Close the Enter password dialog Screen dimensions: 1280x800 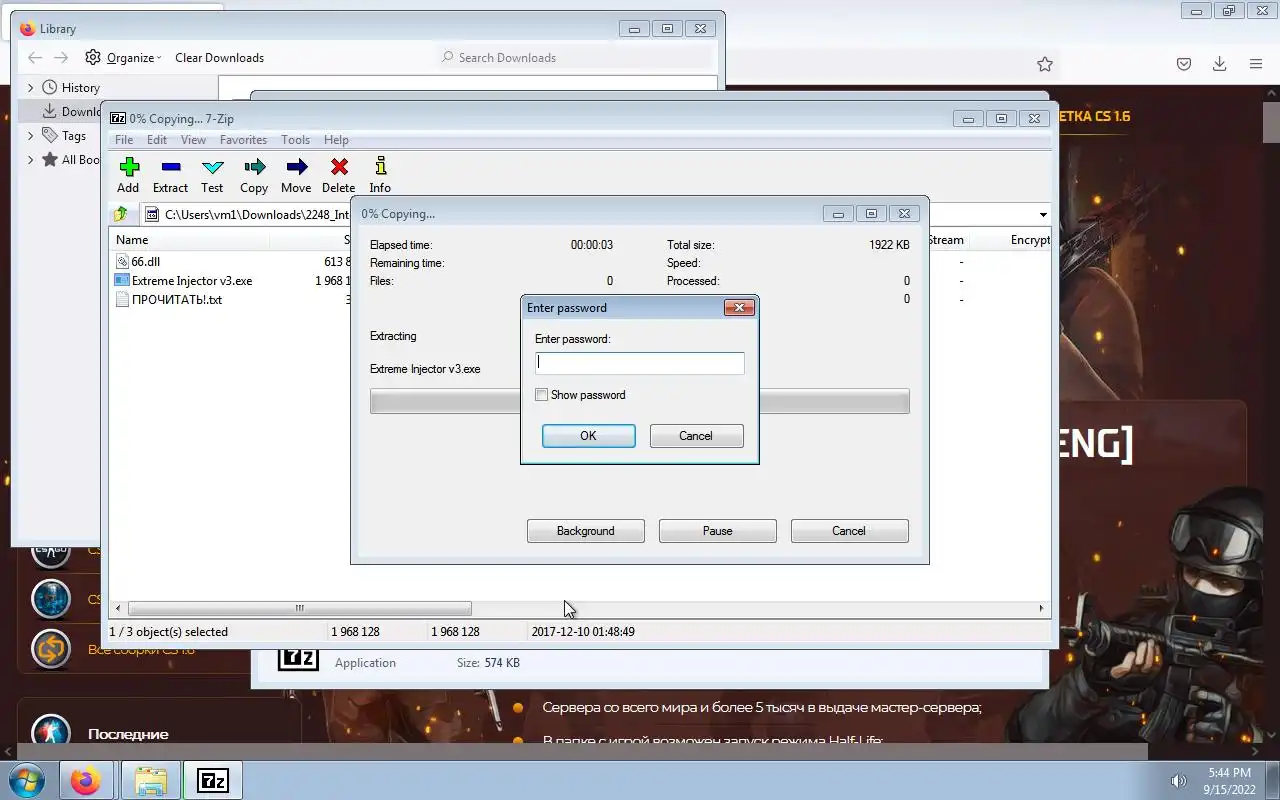739,307
